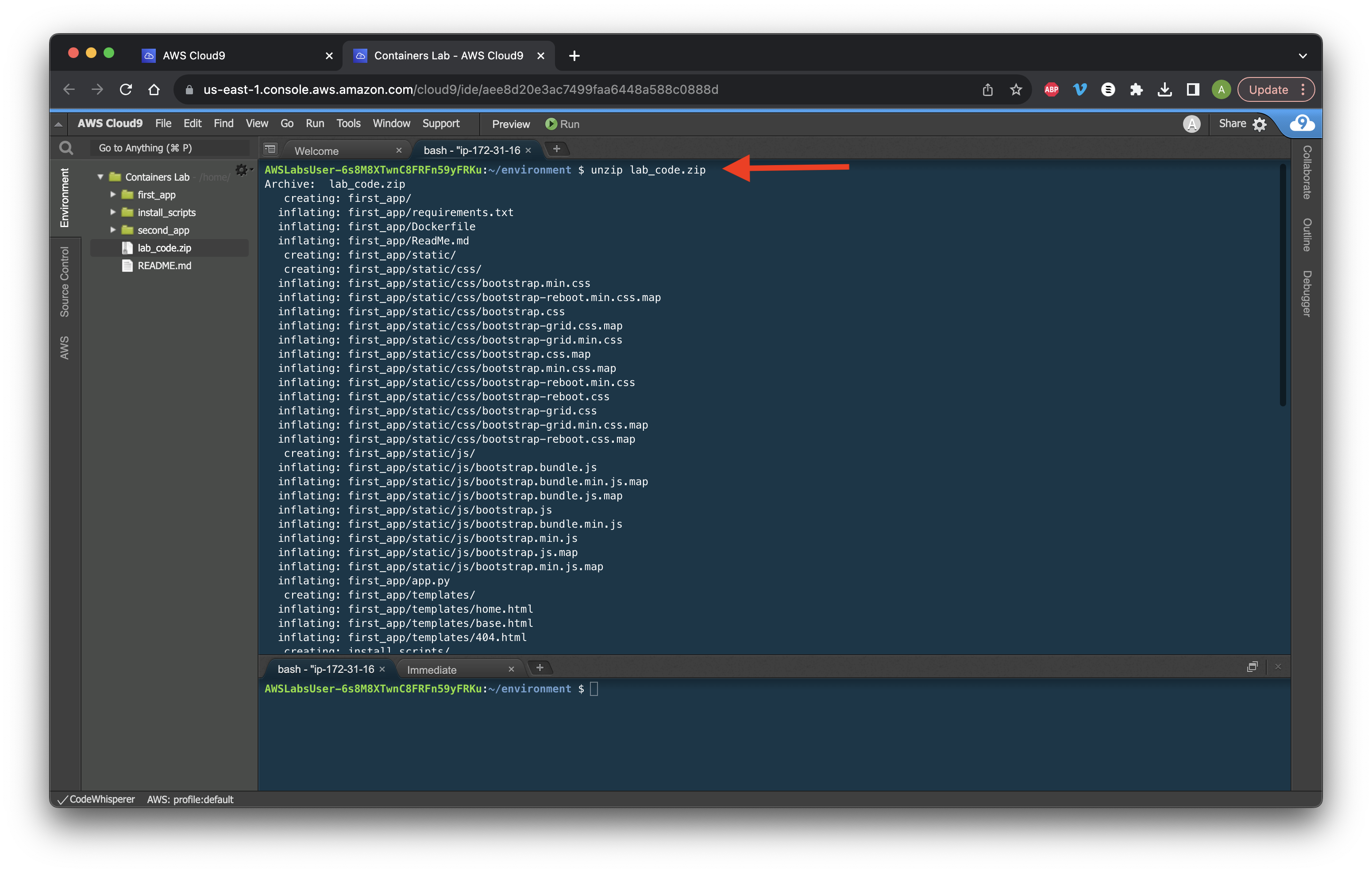Close the lower console panel
The width and height of the screenshot is (1372, 873).
[x=1278, y=667]
